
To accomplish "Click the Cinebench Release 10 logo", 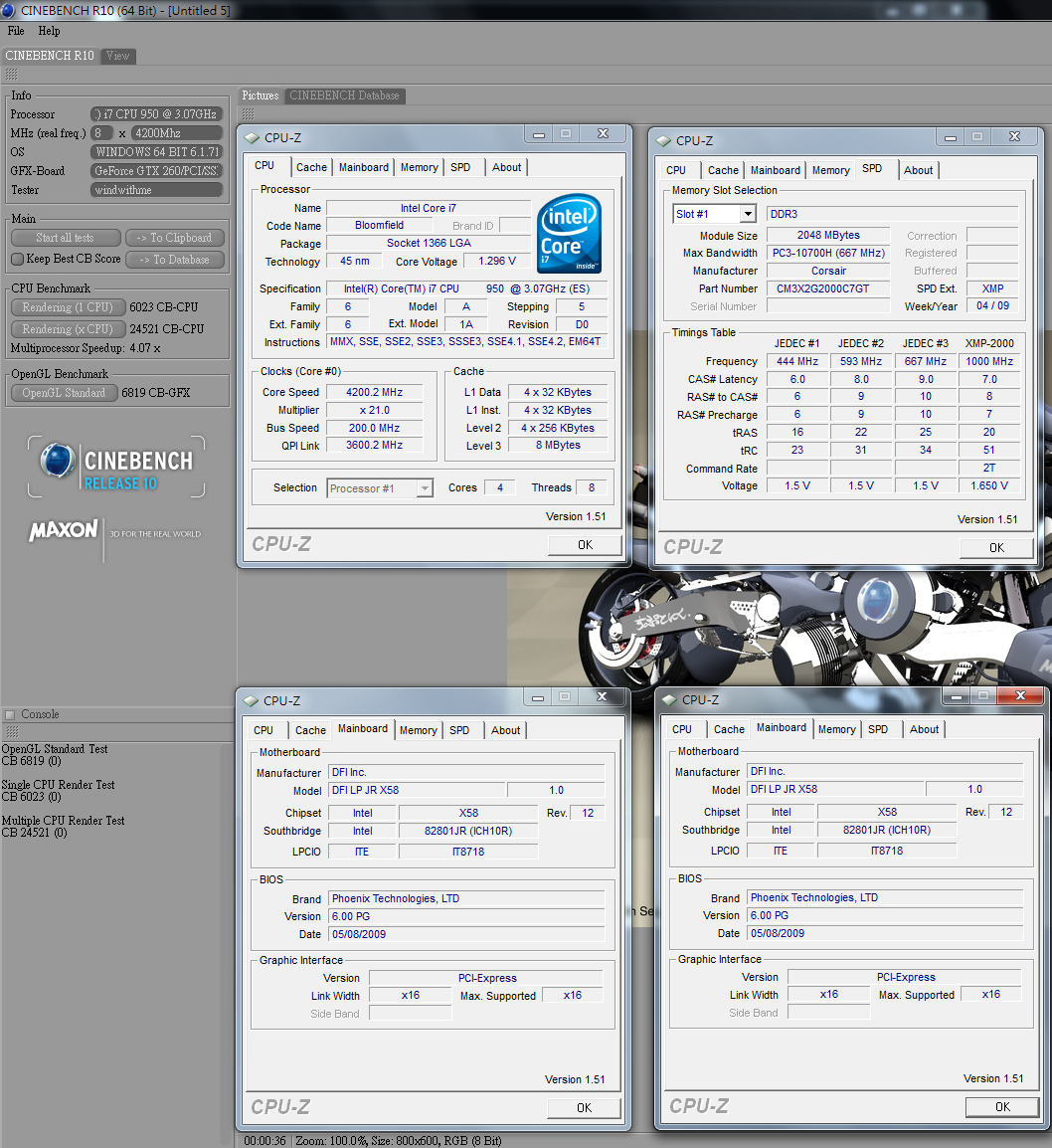I will (x=116, y=467).
